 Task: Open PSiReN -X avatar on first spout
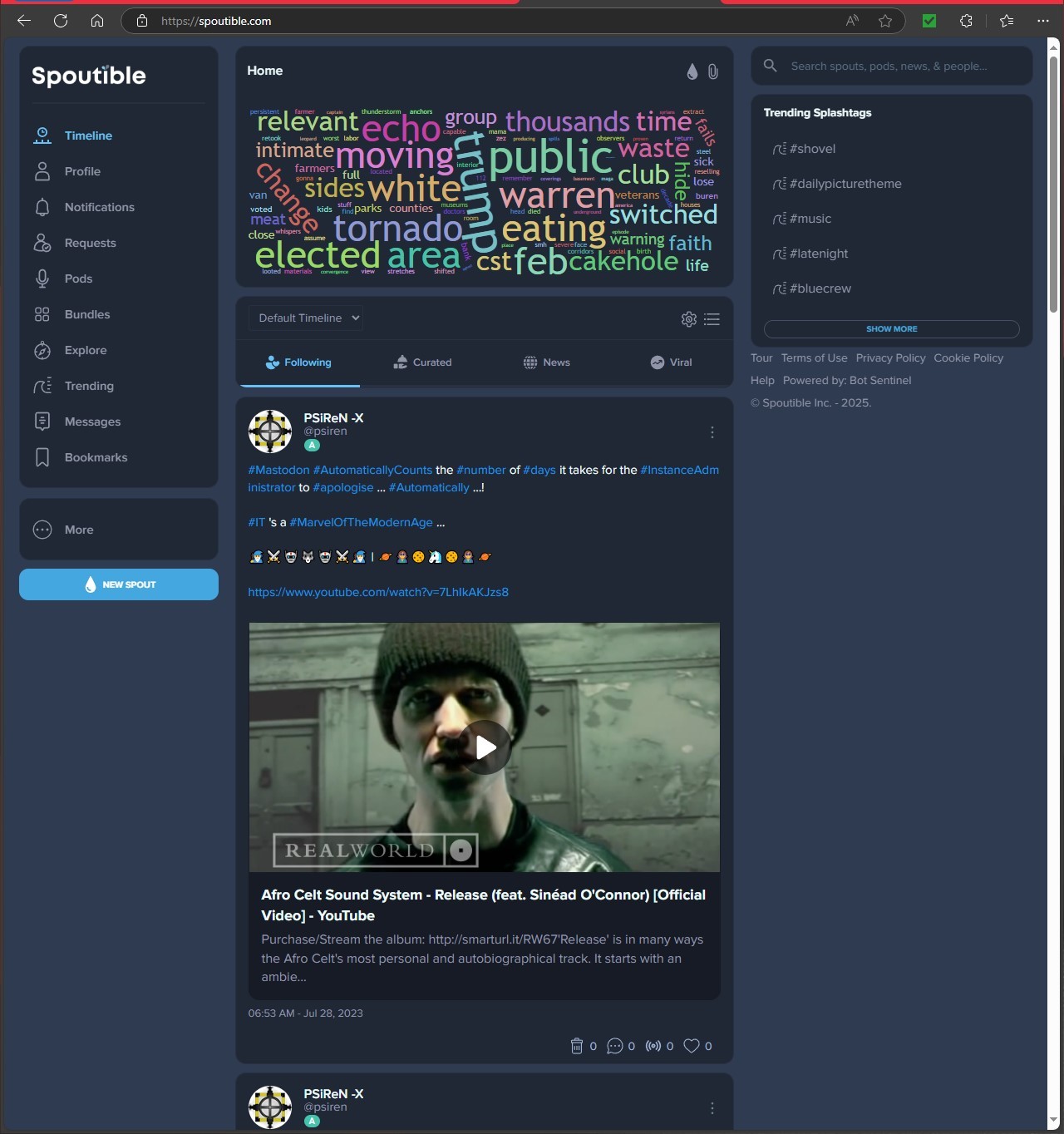[x=270, y=431]
